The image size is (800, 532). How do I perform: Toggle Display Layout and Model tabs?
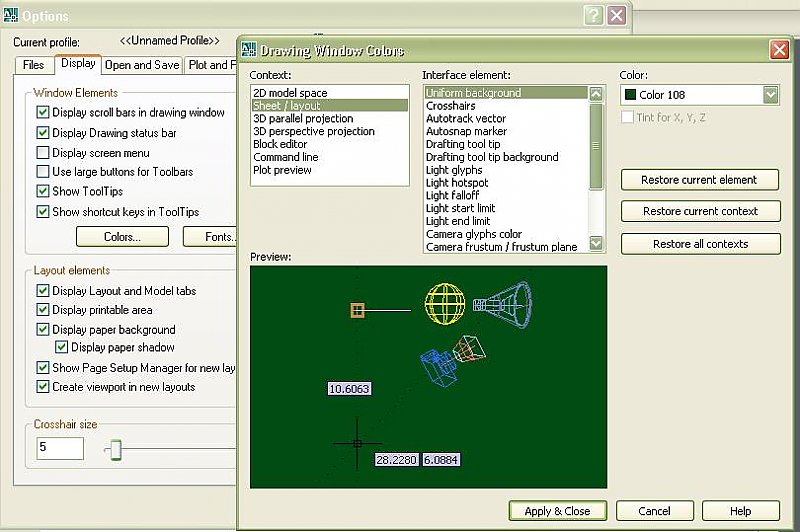tap(43, 291)
